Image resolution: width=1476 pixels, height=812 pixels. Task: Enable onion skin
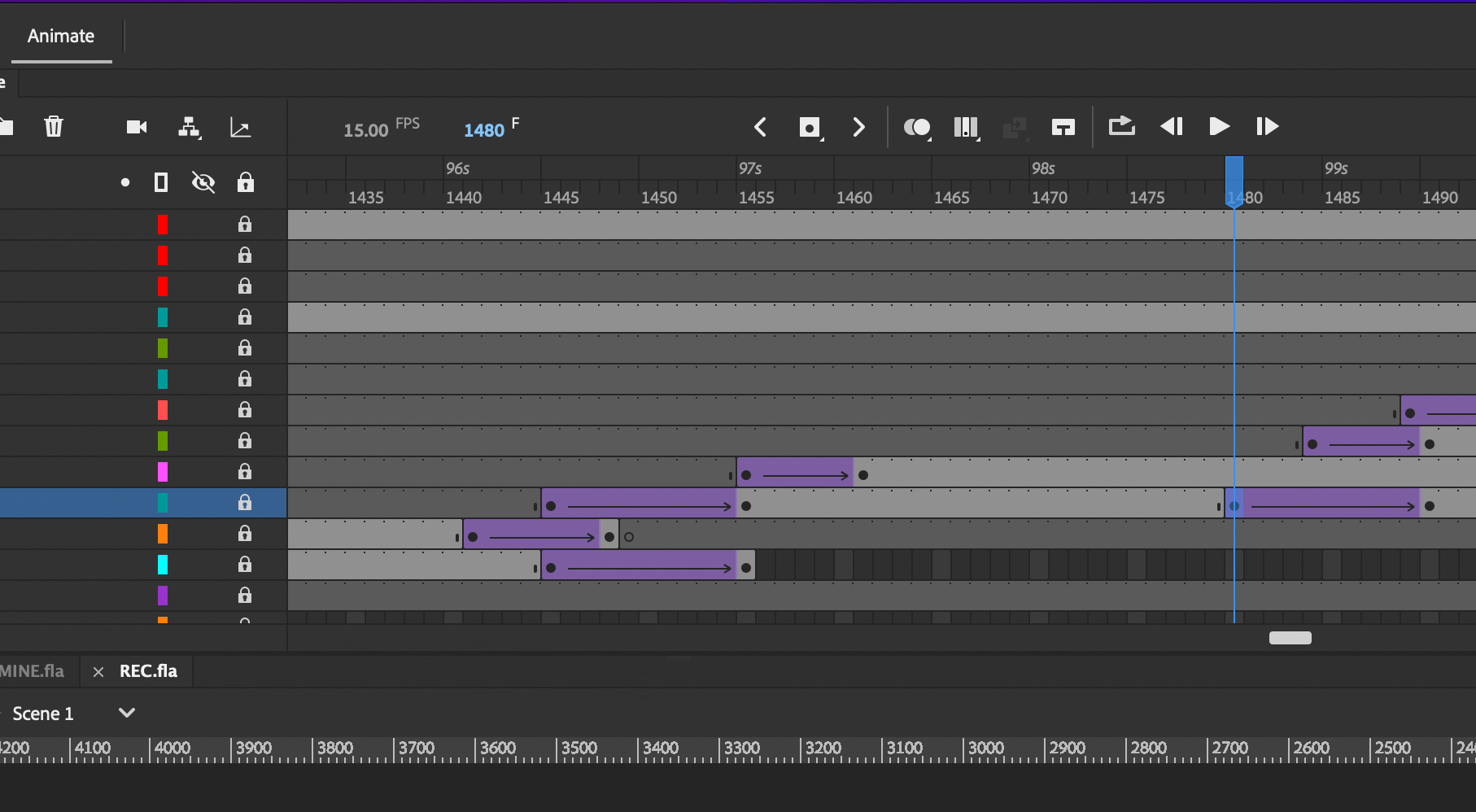[917, 128]
